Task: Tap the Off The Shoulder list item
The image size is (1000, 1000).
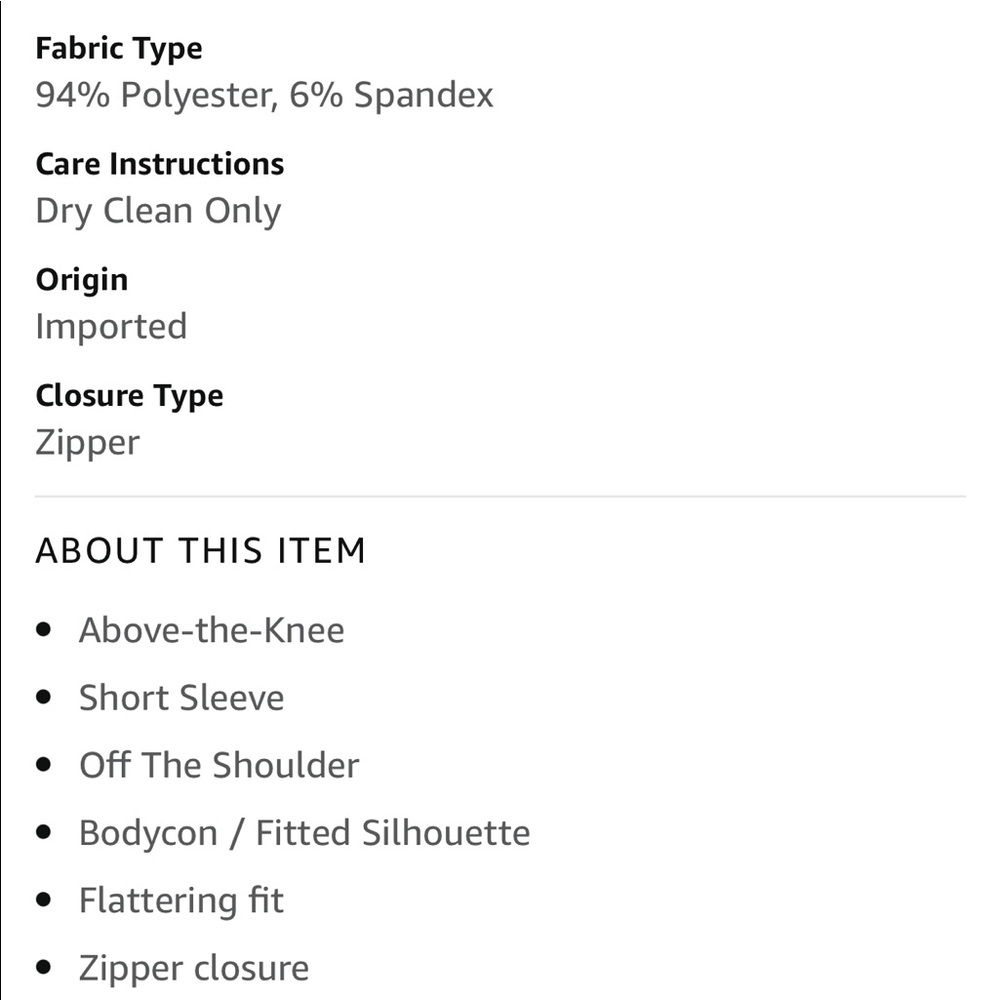Action: coord(219,766)
